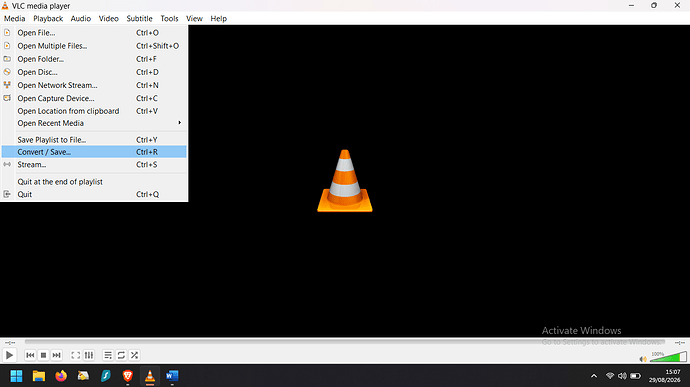
Task: Open system volume tray icon
Action: tap(622, 376)
